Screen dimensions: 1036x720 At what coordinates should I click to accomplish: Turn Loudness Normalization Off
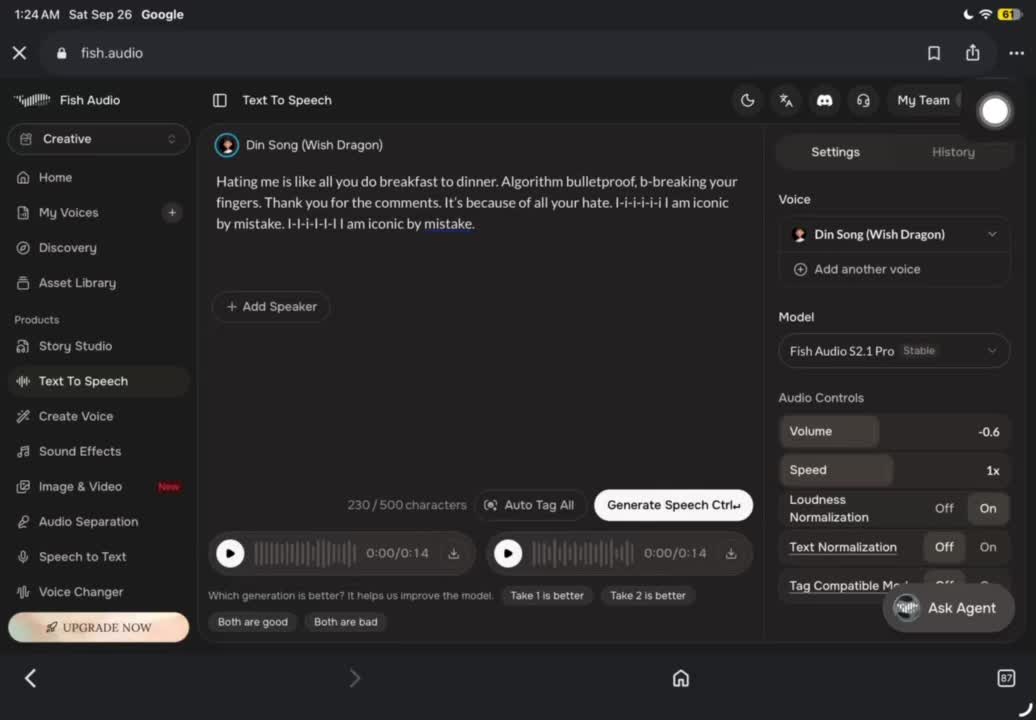click(x=944, y=508)
